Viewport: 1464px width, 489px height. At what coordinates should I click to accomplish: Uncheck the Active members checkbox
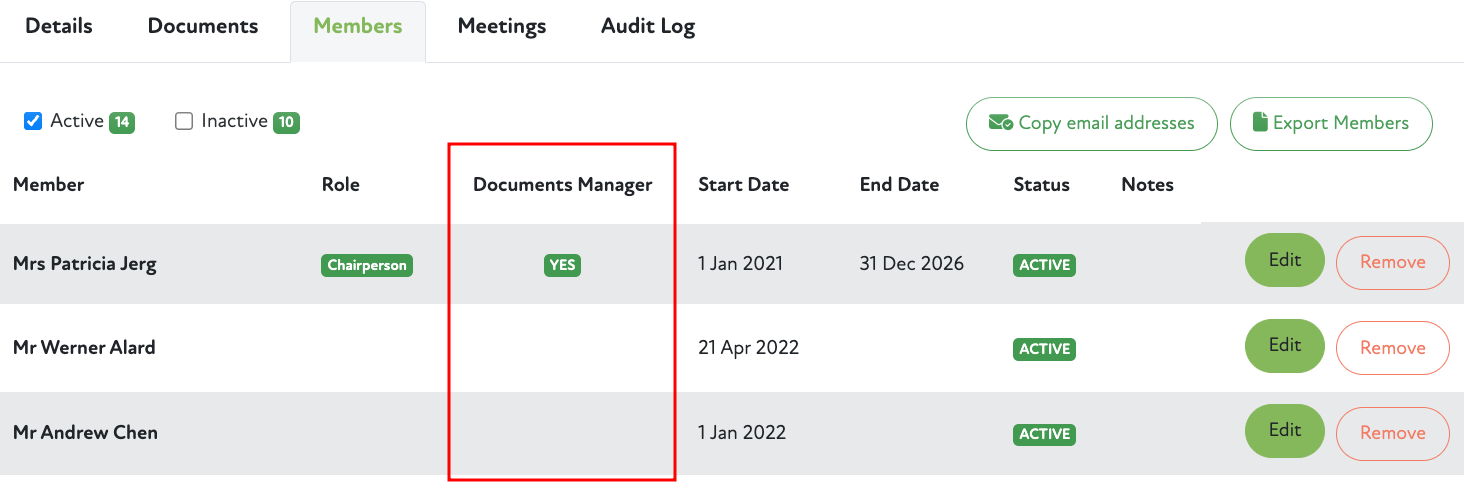point(33,121)
